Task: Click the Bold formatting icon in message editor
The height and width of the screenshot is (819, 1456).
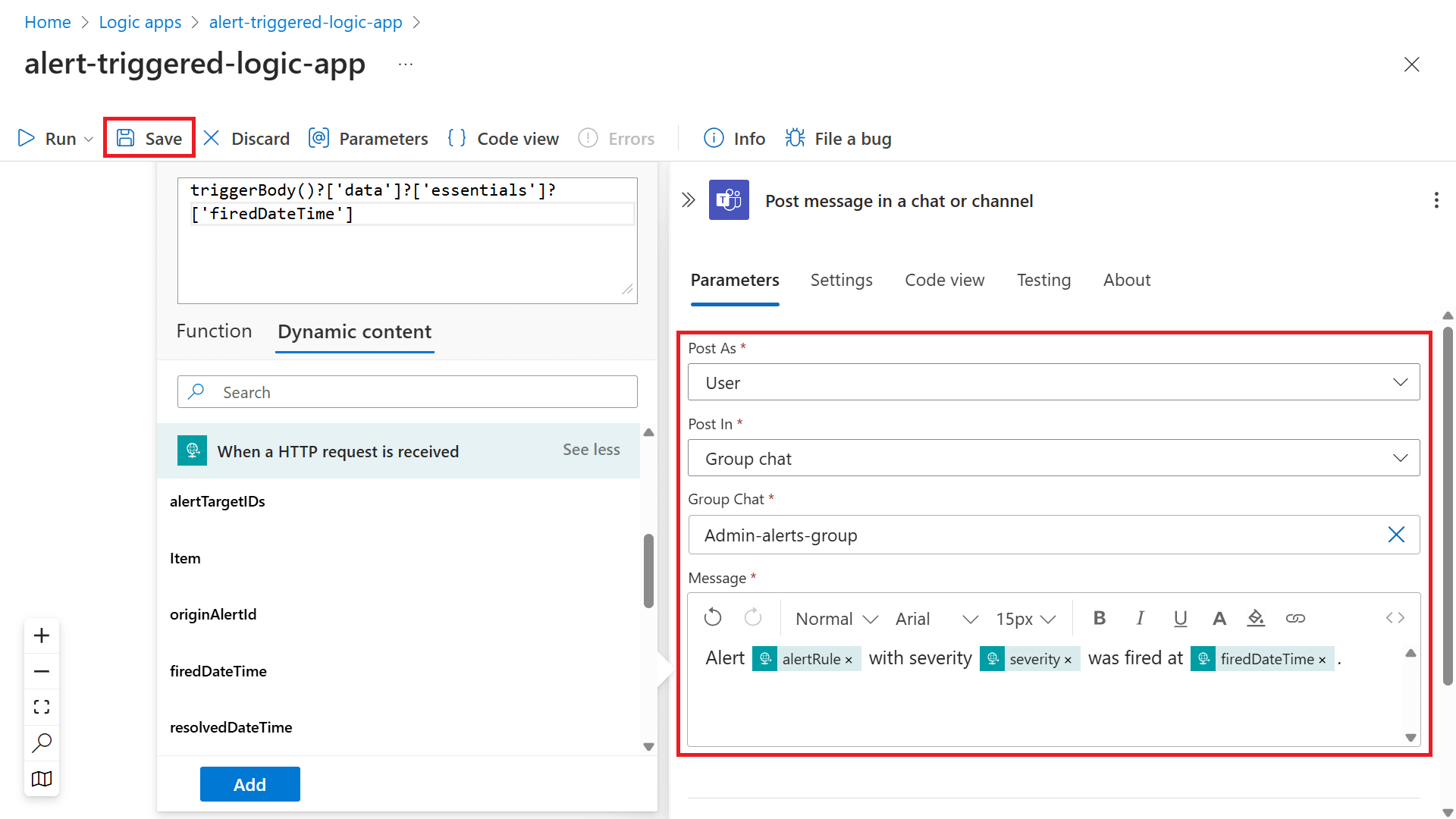Action: tap(1099, 618)
